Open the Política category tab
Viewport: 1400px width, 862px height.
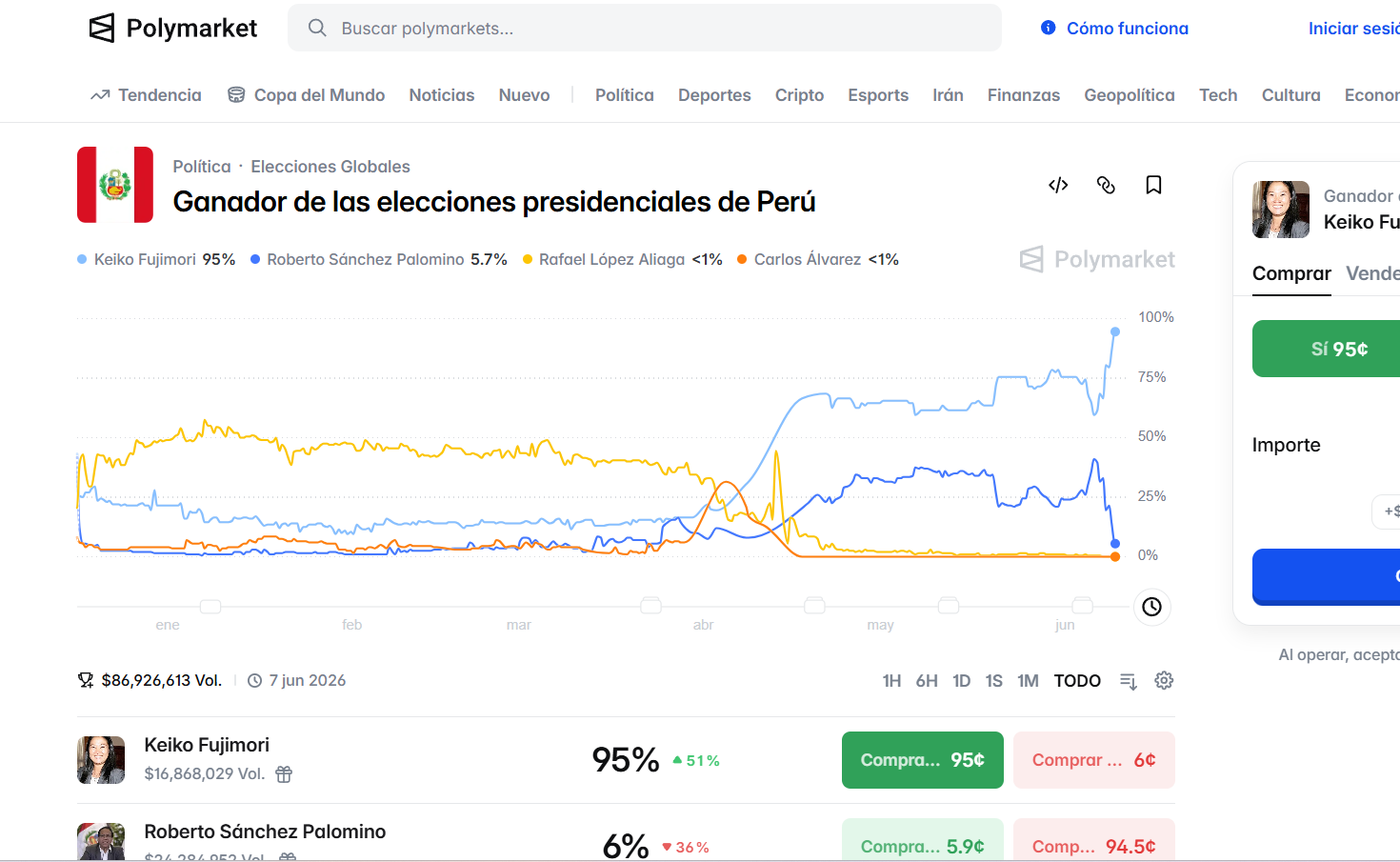pyautogui.click(x=625, y=95)
